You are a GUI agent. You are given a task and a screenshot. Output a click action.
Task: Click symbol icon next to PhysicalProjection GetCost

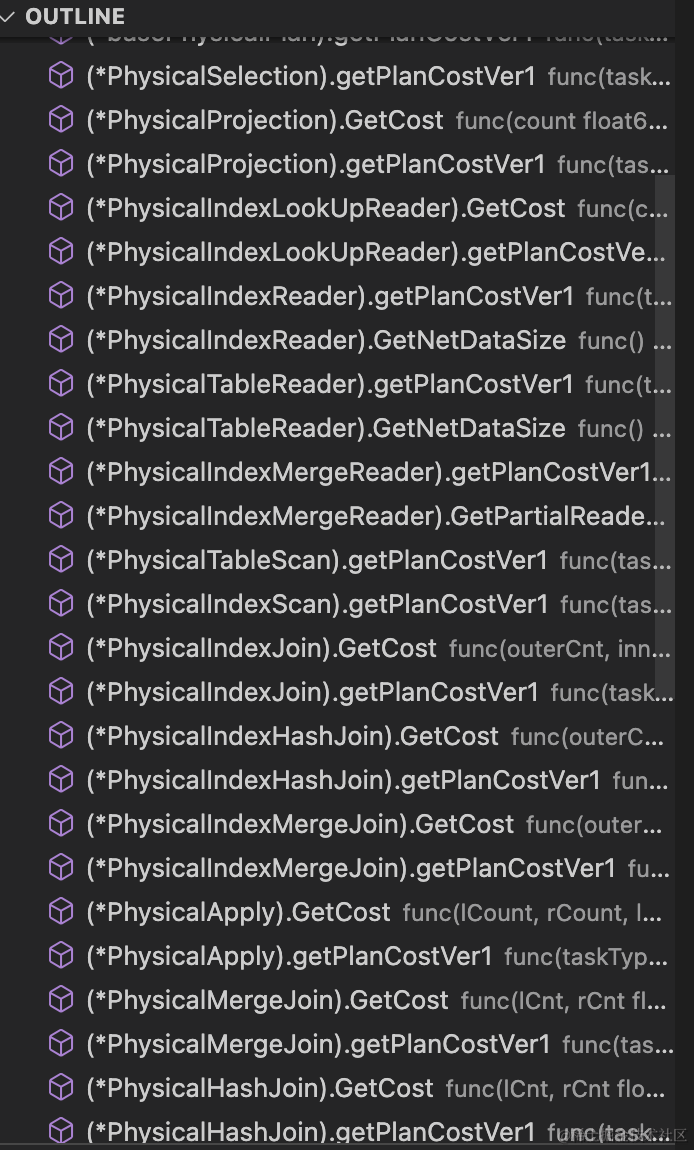tap(62, 120)
